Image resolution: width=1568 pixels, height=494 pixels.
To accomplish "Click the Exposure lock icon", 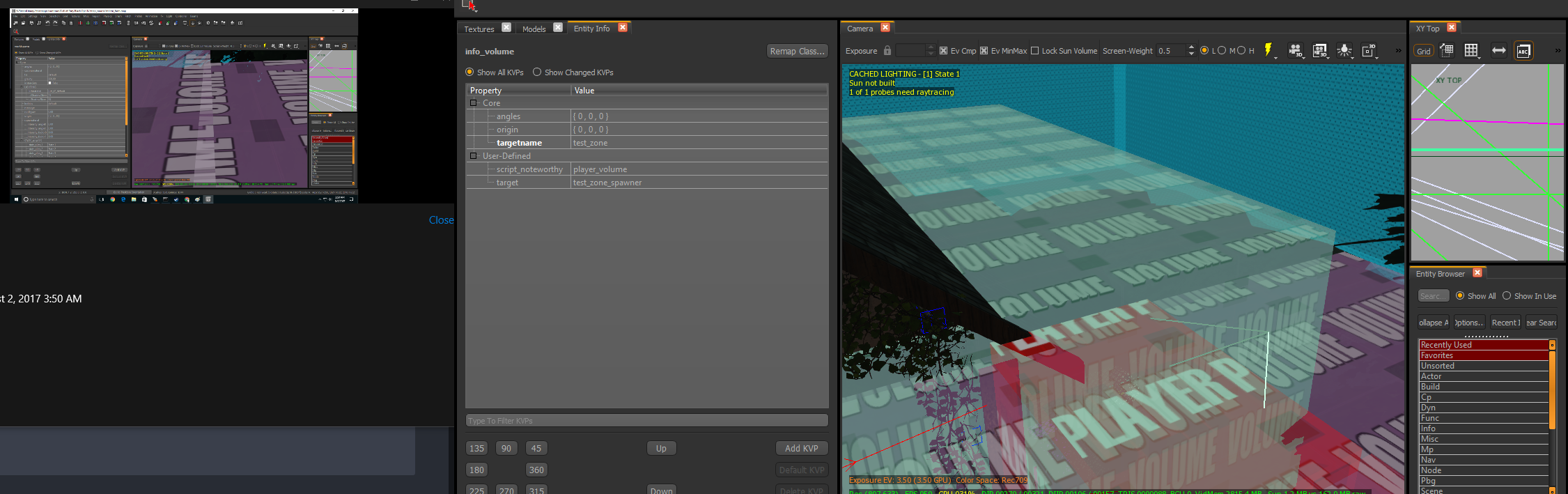I will point(887,50).
